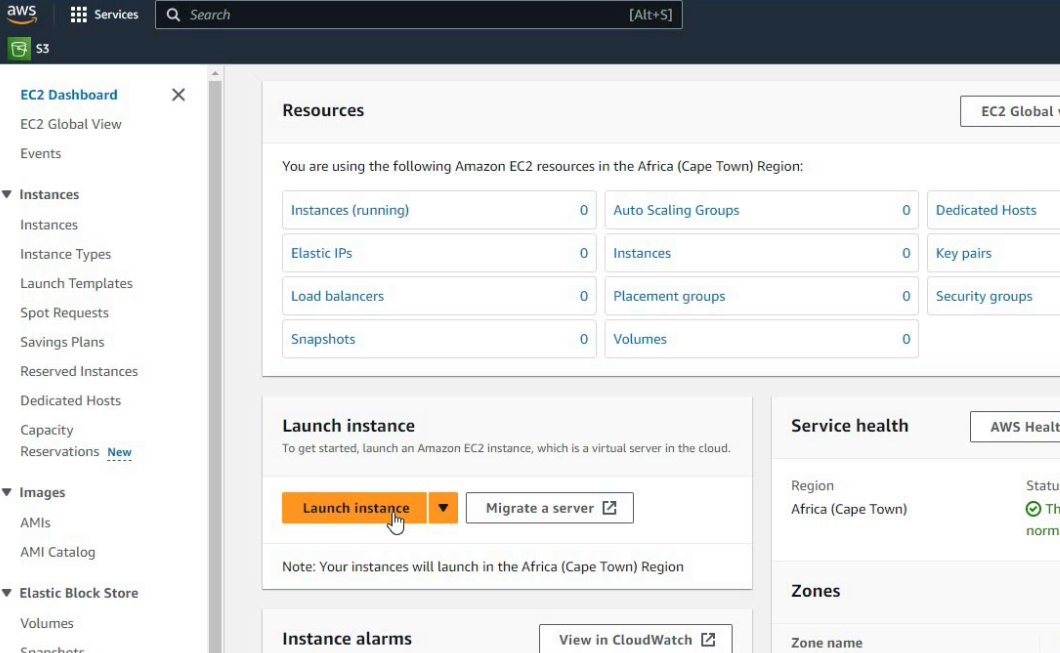Viewport: 1060px width, 653px height.
Task: Click the Zones panel heading
Action: pyautogui.click(x=815, y=591)
